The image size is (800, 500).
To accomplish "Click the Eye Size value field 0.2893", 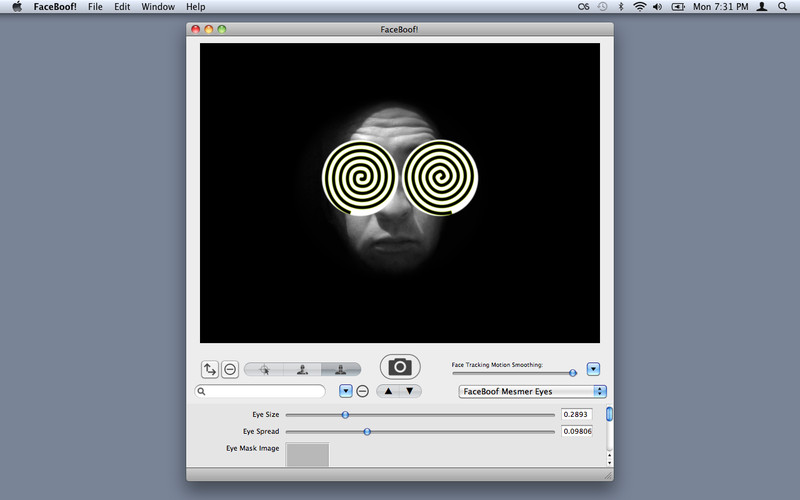I will point(577,414).
